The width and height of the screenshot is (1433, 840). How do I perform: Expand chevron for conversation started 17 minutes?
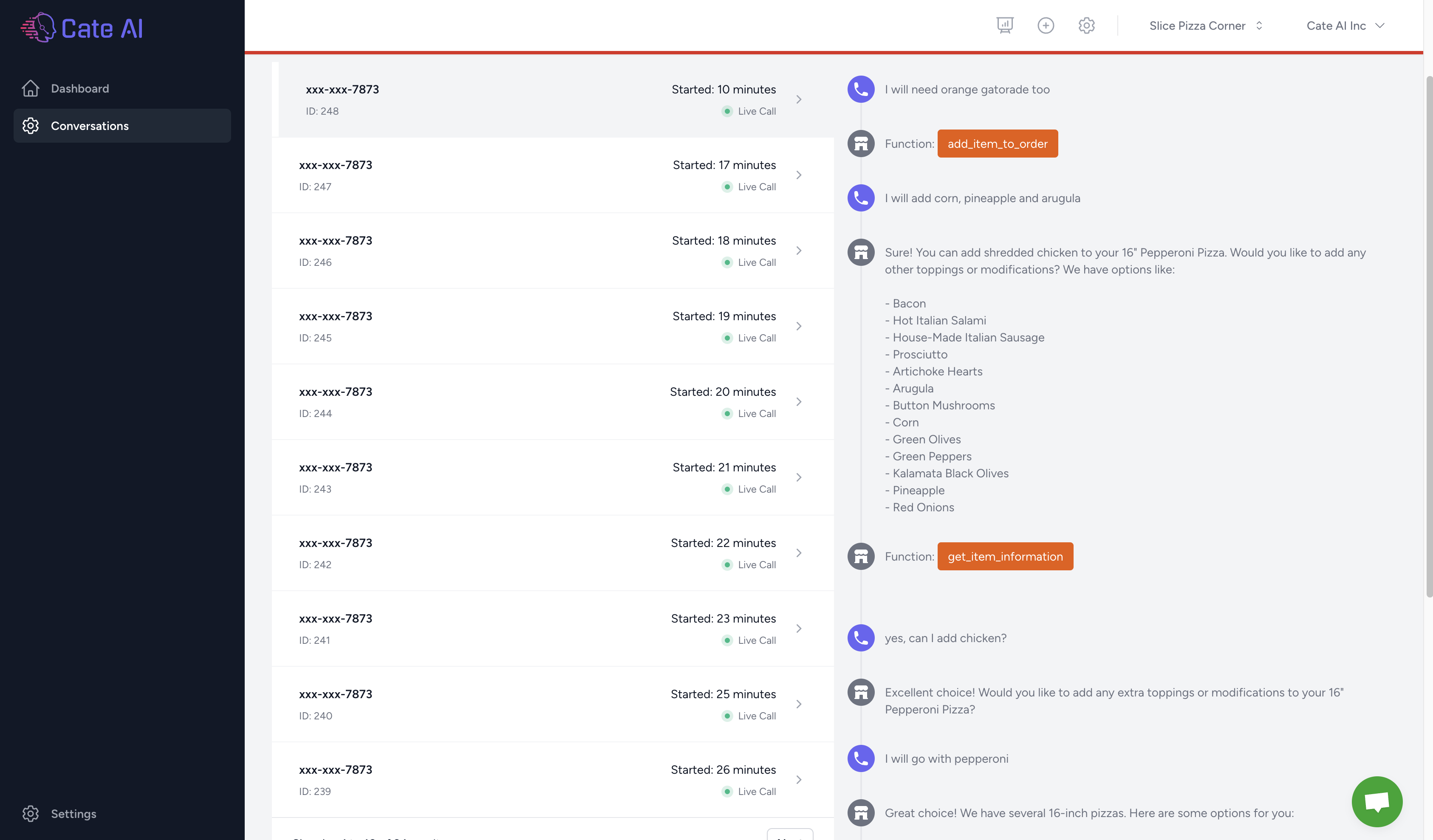pos(799,175)
